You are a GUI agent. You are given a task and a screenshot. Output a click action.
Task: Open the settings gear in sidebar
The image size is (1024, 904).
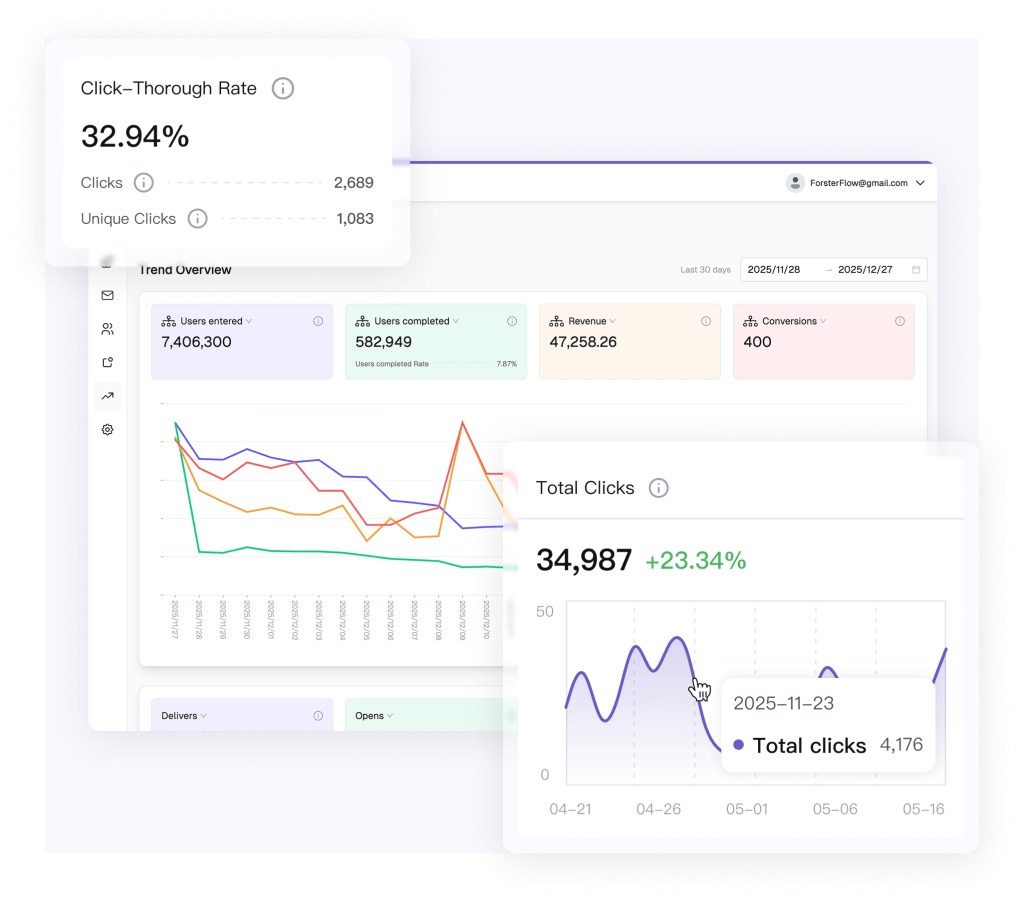pos(108,430)
